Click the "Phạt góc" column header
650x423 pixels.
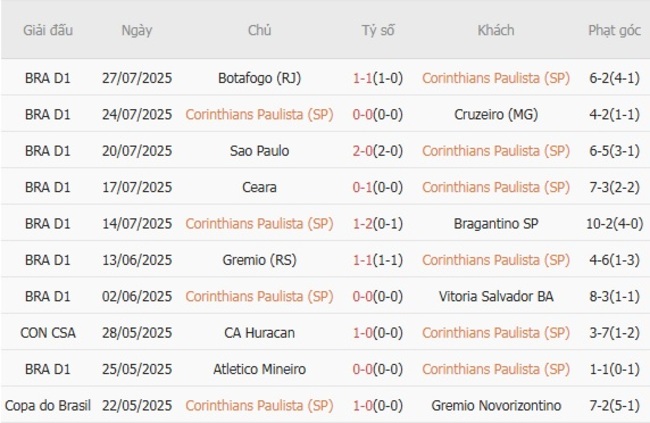pyautogui.click(x=614, y=30)
